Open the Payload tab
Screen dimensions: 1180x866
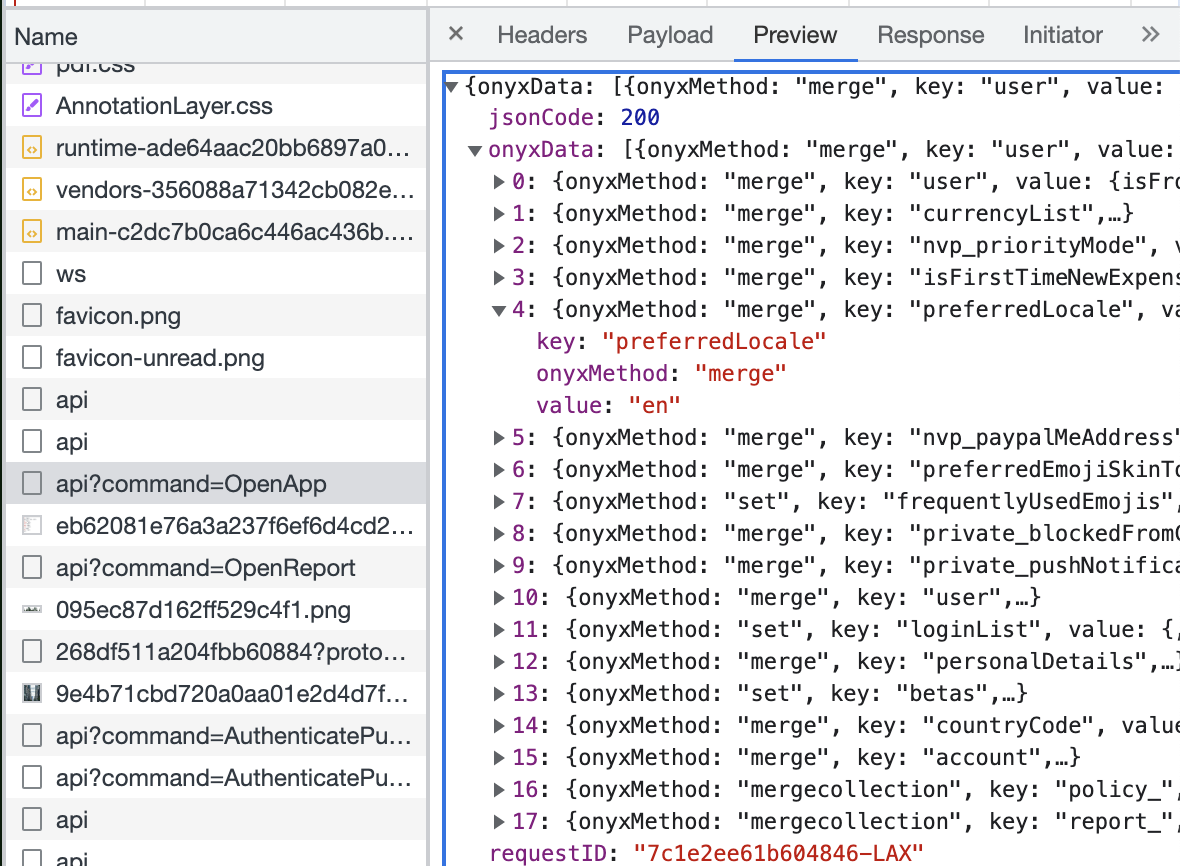pos(670,35)
